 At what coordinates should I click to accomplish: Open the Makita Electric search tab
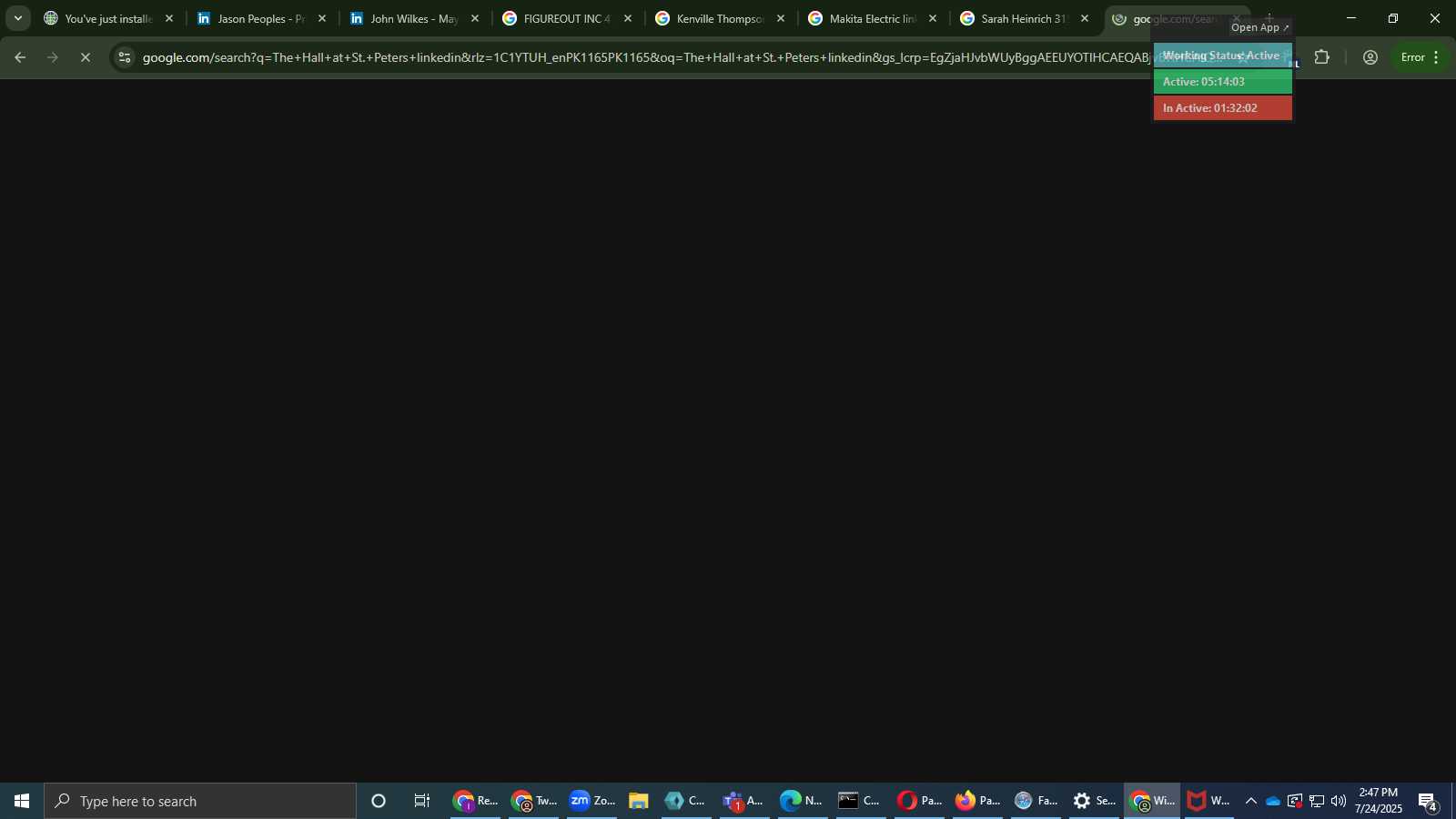(x=863, y=18)
